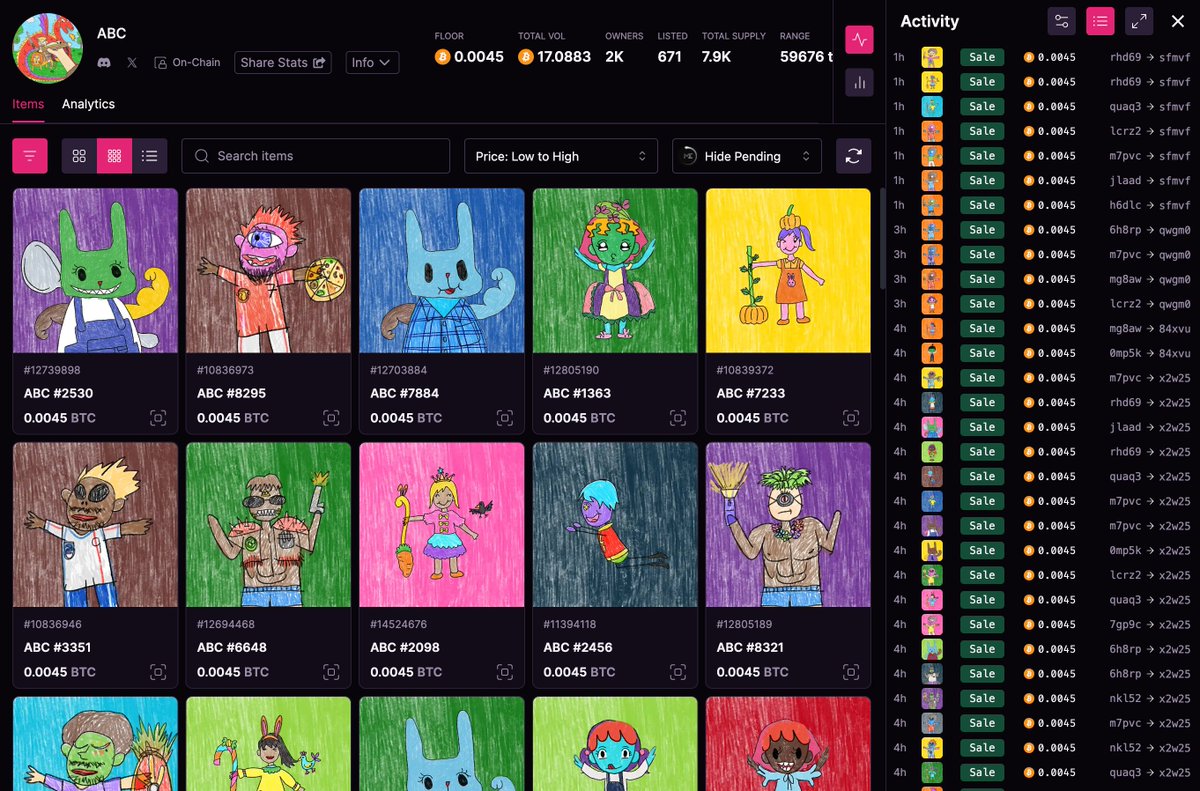Click the quaq3 → sfmvf activity row
This screenshot has height=791, width=1200.
pyautogui.click(x=1042, y=106)
